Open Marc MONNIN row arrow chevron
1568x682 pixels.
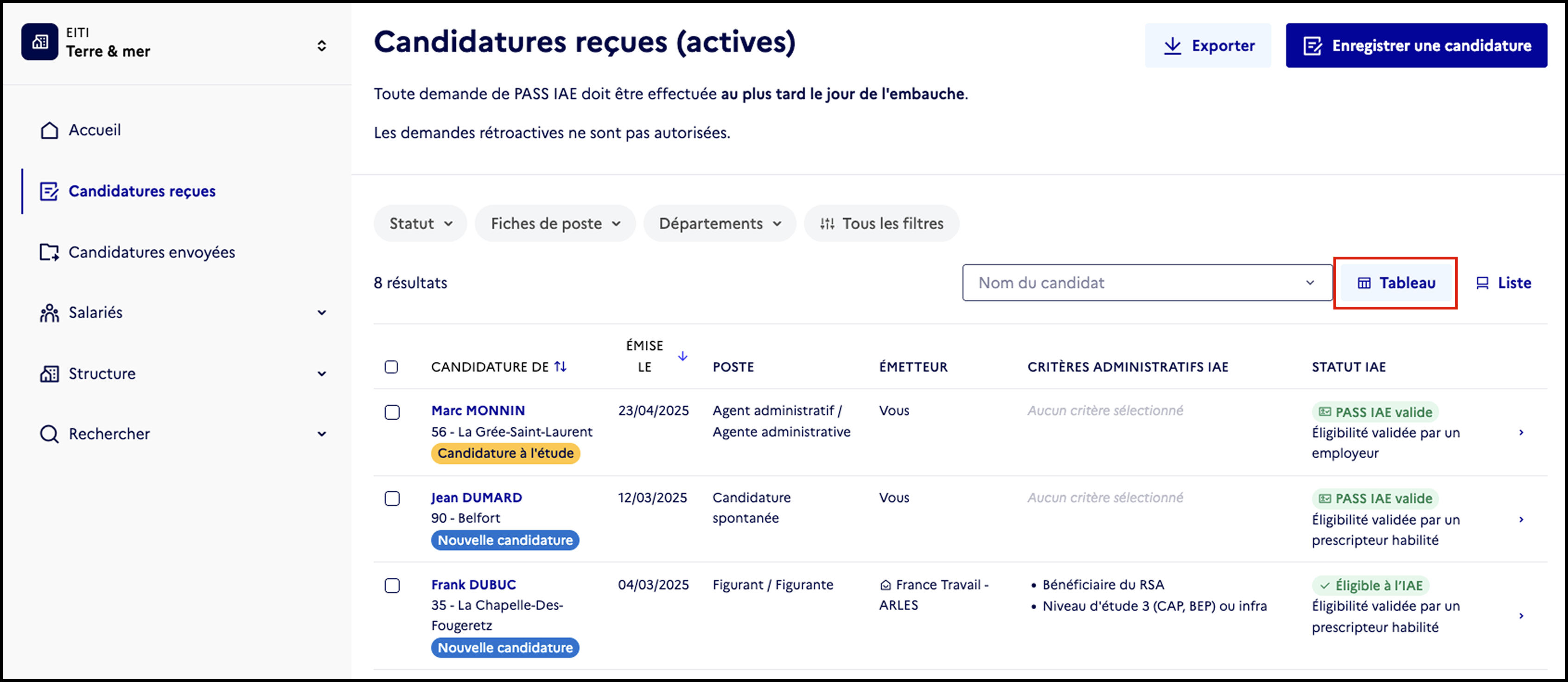(x=1521, y=433)
